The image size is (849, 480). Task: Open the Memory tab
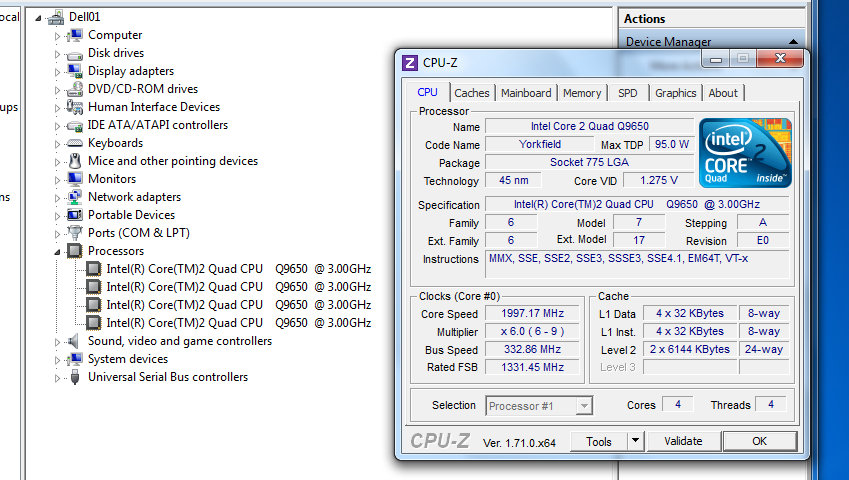click(x=582, y=93)
